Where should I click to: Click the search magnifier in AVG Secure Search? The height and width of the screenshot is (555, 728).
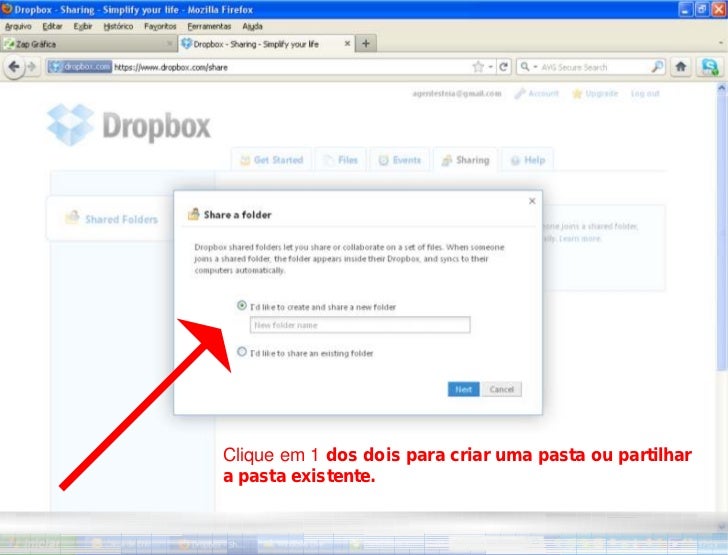[657, 67]
